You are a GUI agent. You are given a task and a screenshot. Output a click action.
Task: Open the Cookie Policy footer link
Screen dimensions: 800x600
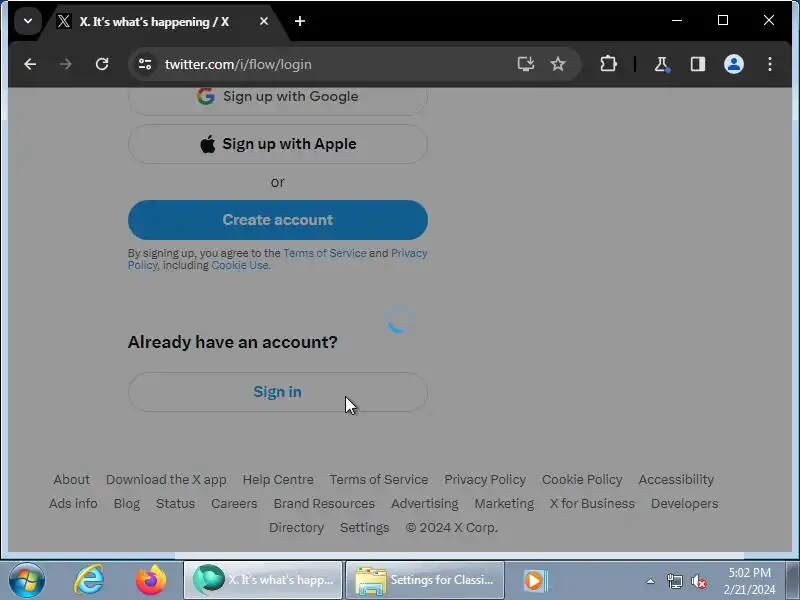click(x=582, y=480)
